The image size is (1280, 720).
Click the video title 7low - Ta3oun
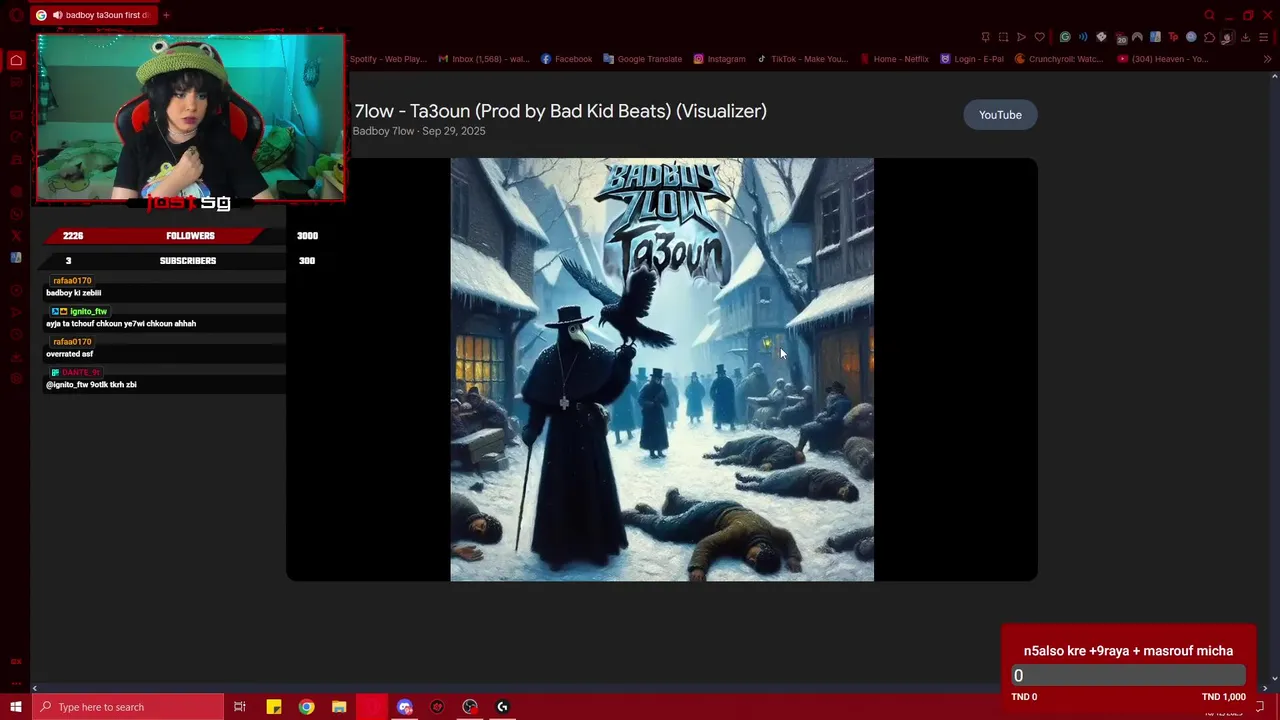click(560, 111)
